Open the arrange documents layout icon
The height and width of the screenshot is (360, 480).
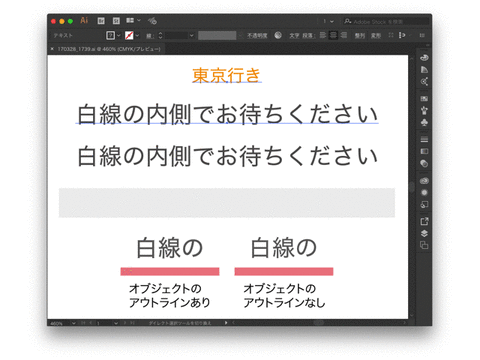pyautogui.click(x=130, y=21)
